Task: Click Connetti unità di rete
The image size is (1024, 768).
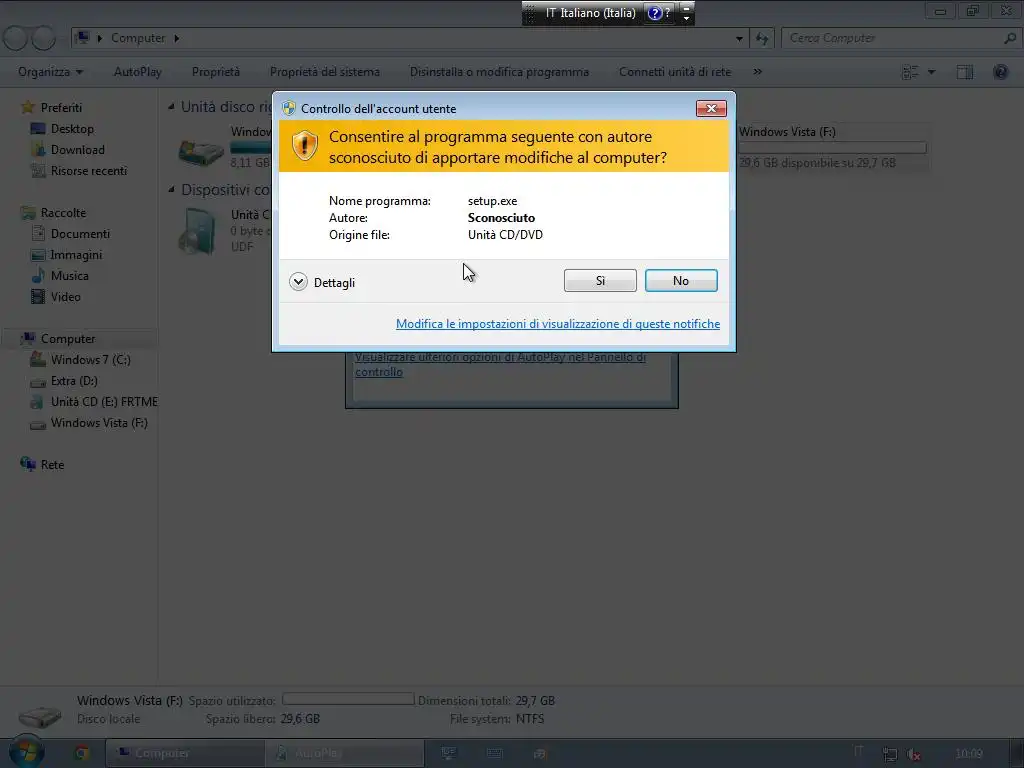Action: 675,72
